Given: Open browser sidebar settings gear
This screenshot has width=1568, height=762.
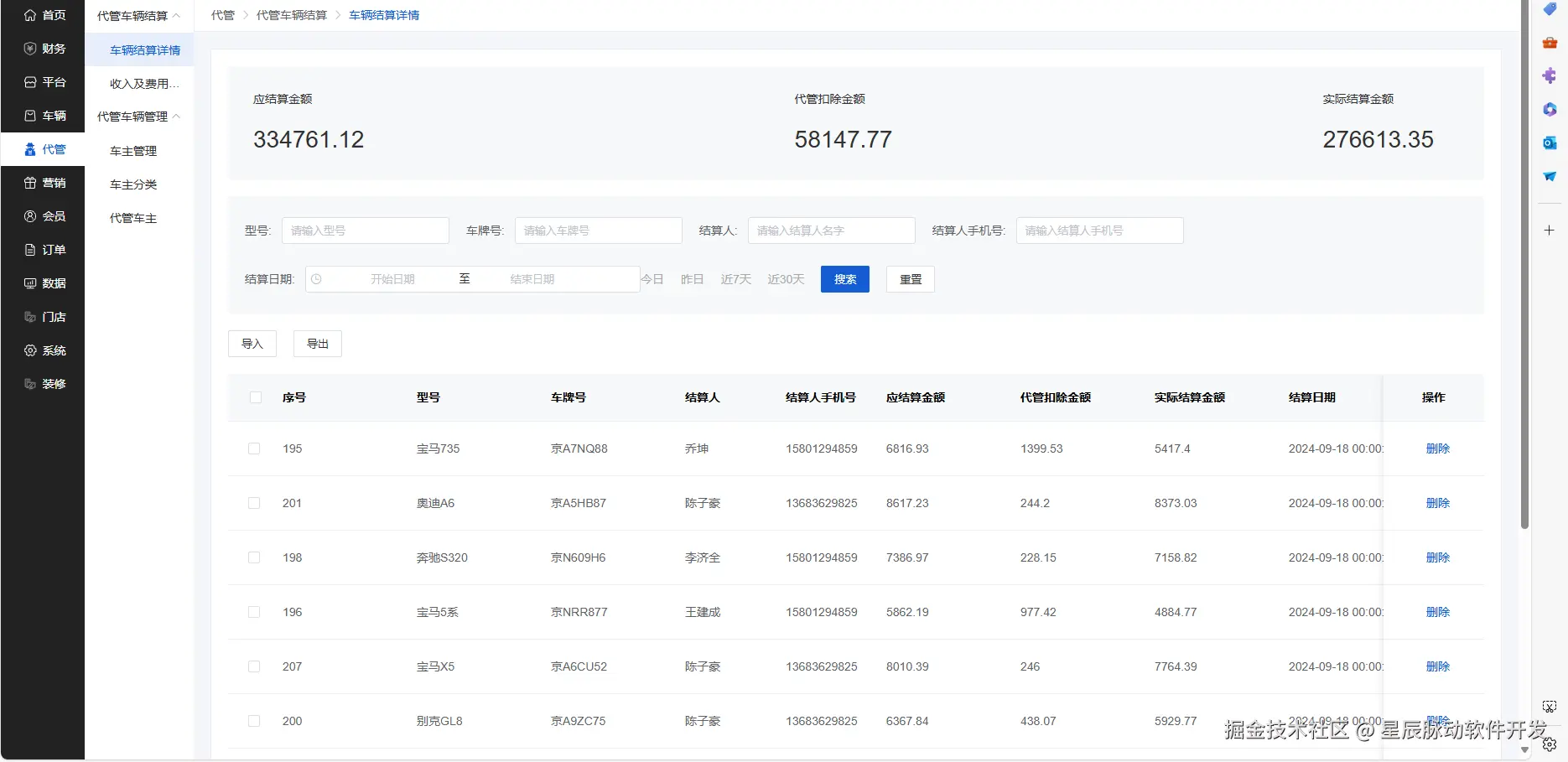Looking at the screenshot, I should 1550,744.
